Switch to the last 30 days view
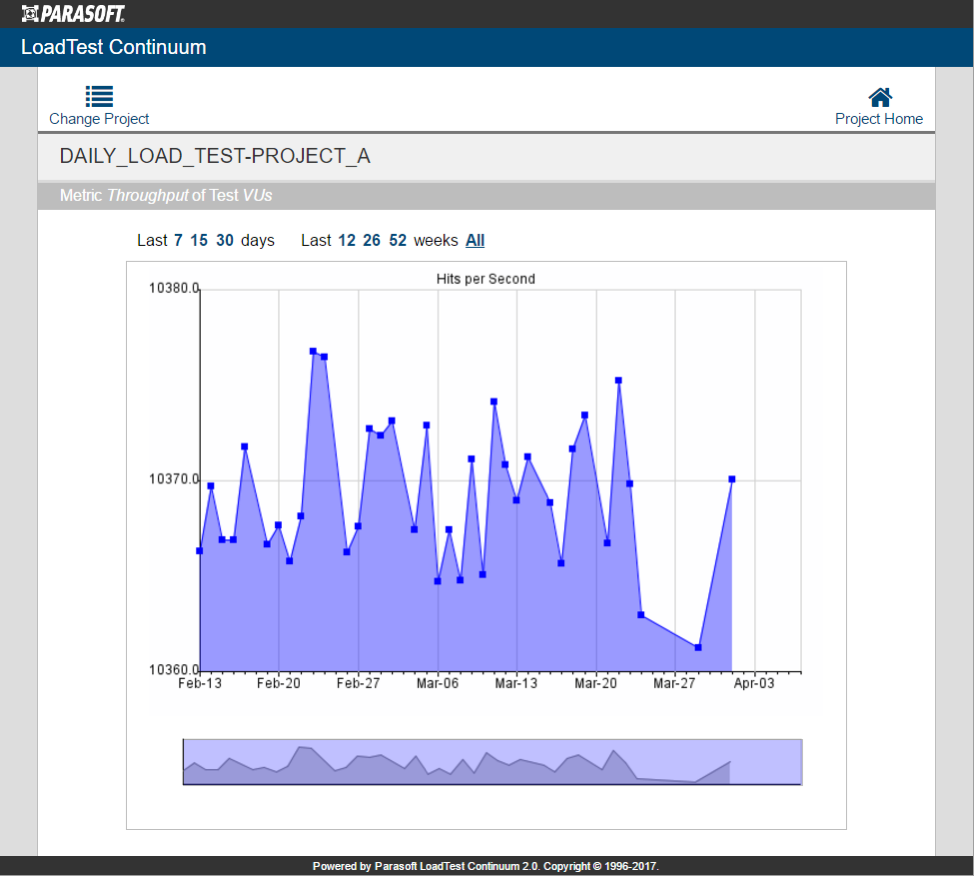 [225, 240]
